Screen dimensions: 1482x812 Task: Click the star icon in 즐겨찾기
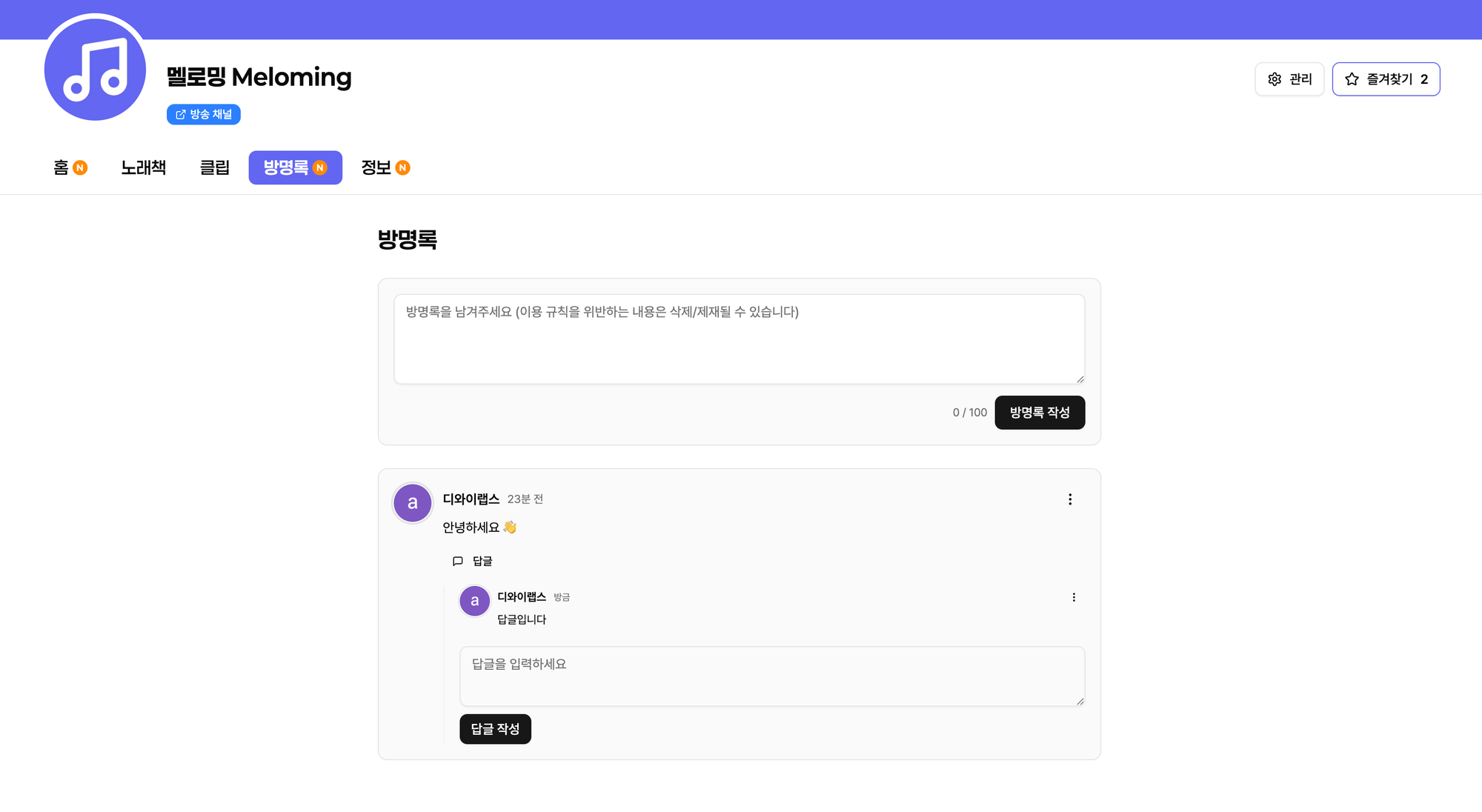(x=1352, y=79)
